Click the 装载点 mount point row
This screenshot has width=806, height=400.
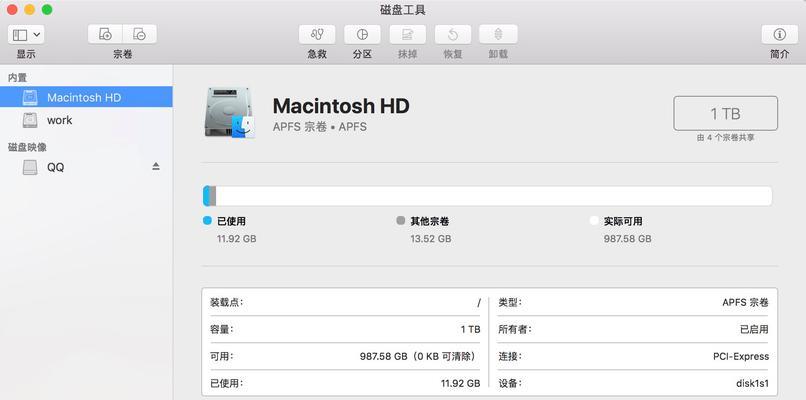point(345,302)
